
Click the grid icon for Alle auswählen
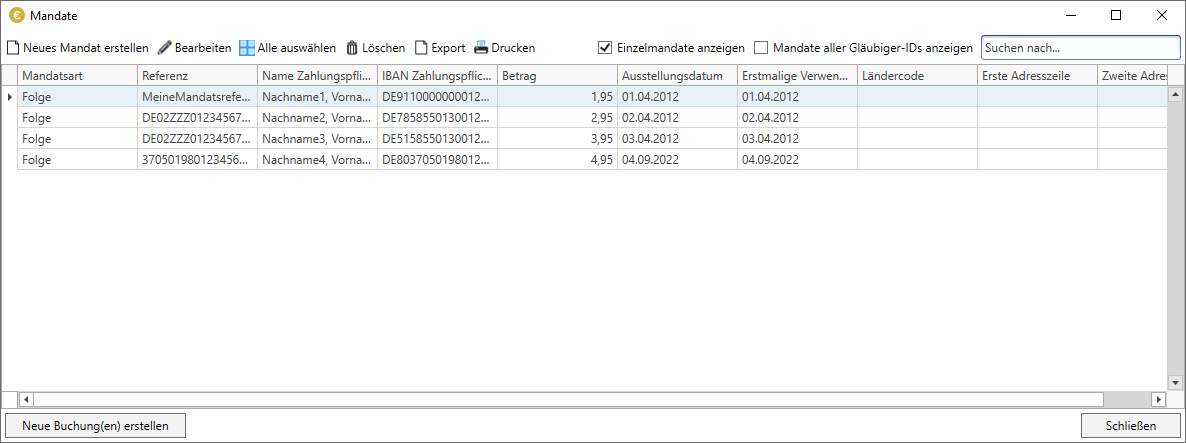point(247,48)
